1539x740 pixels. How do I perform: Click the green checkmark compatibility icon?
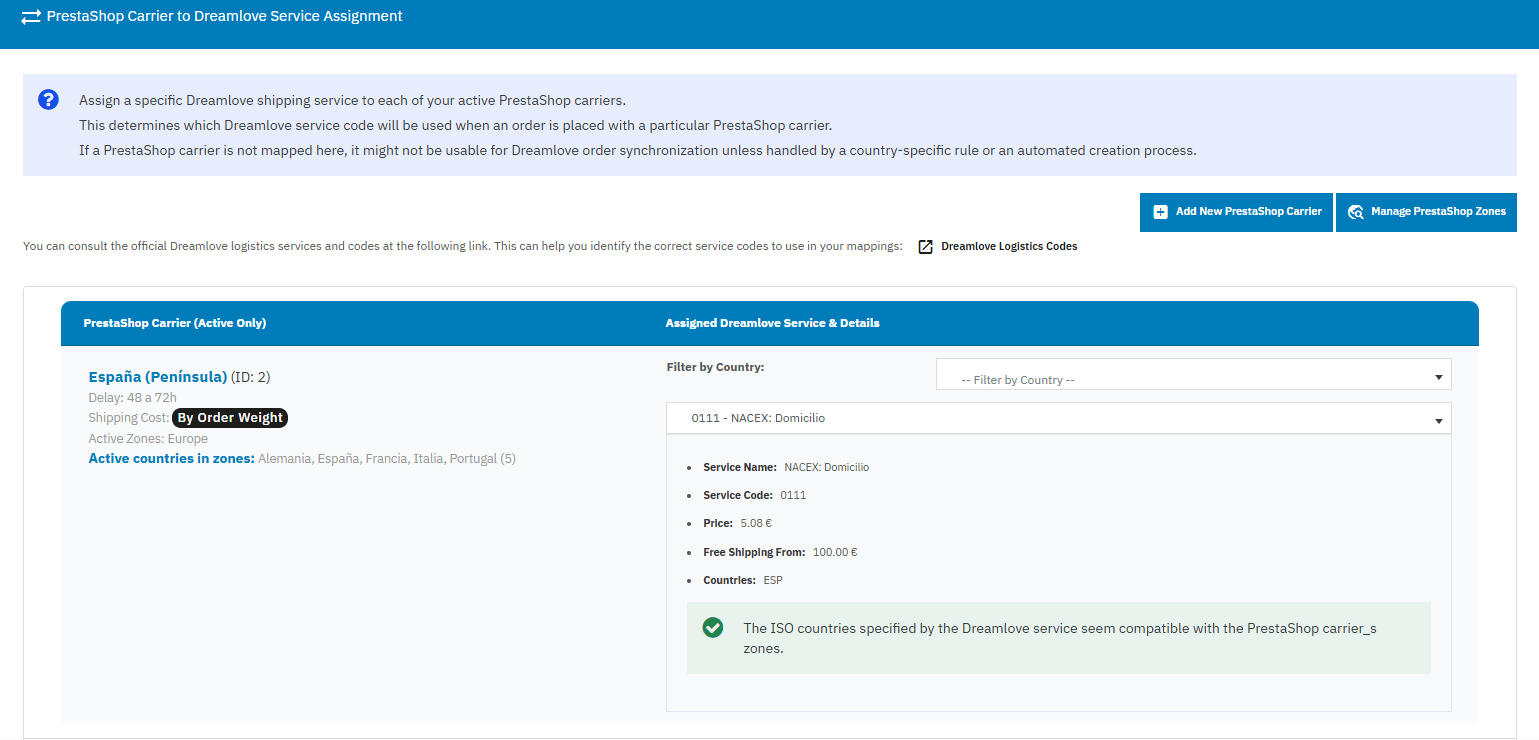click(713, 628)
